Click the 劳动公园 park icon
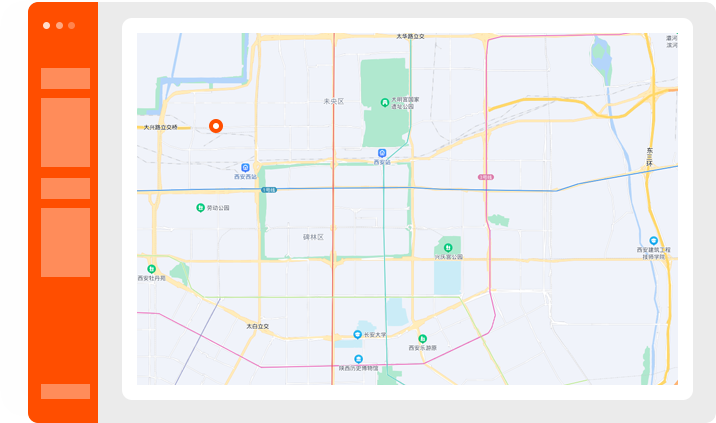Screen dimensions: 716x423 200,207
